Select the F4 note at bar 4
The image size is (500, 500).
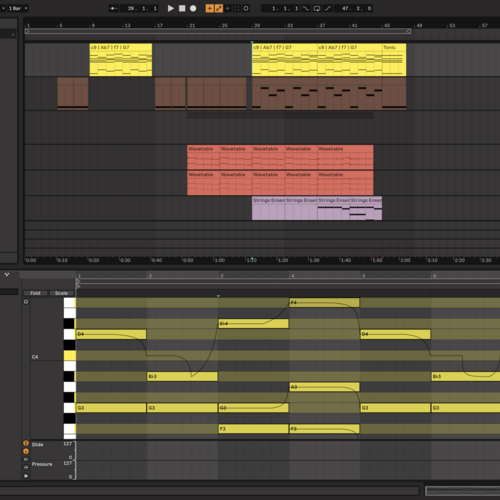click(x=325, y=303)
